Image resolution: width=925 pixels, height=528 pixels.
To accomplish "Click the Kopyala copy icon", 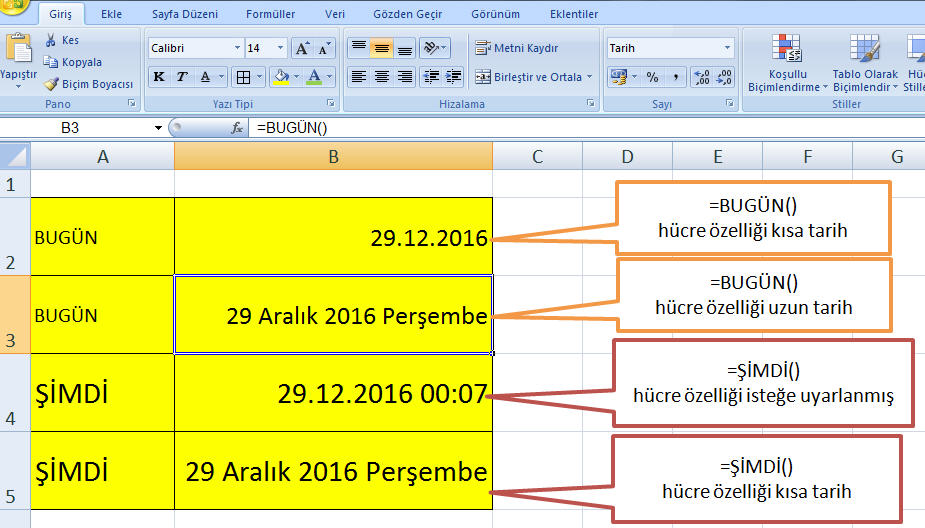I will pyautogui.click(x=51, y=62).
